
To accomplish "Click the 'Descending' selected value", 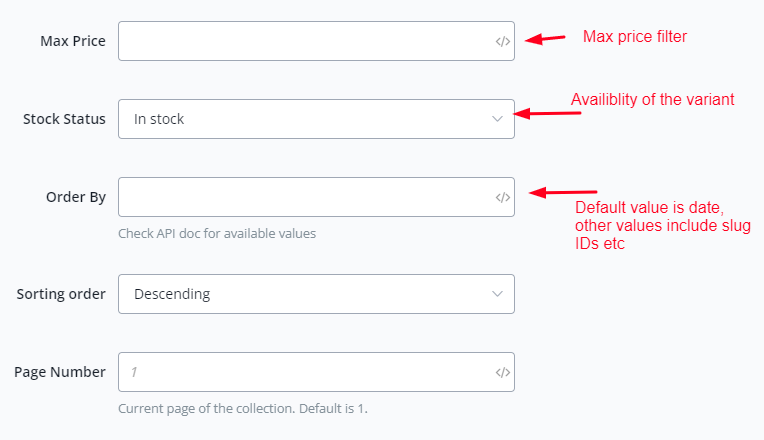I will coord(172,294).
